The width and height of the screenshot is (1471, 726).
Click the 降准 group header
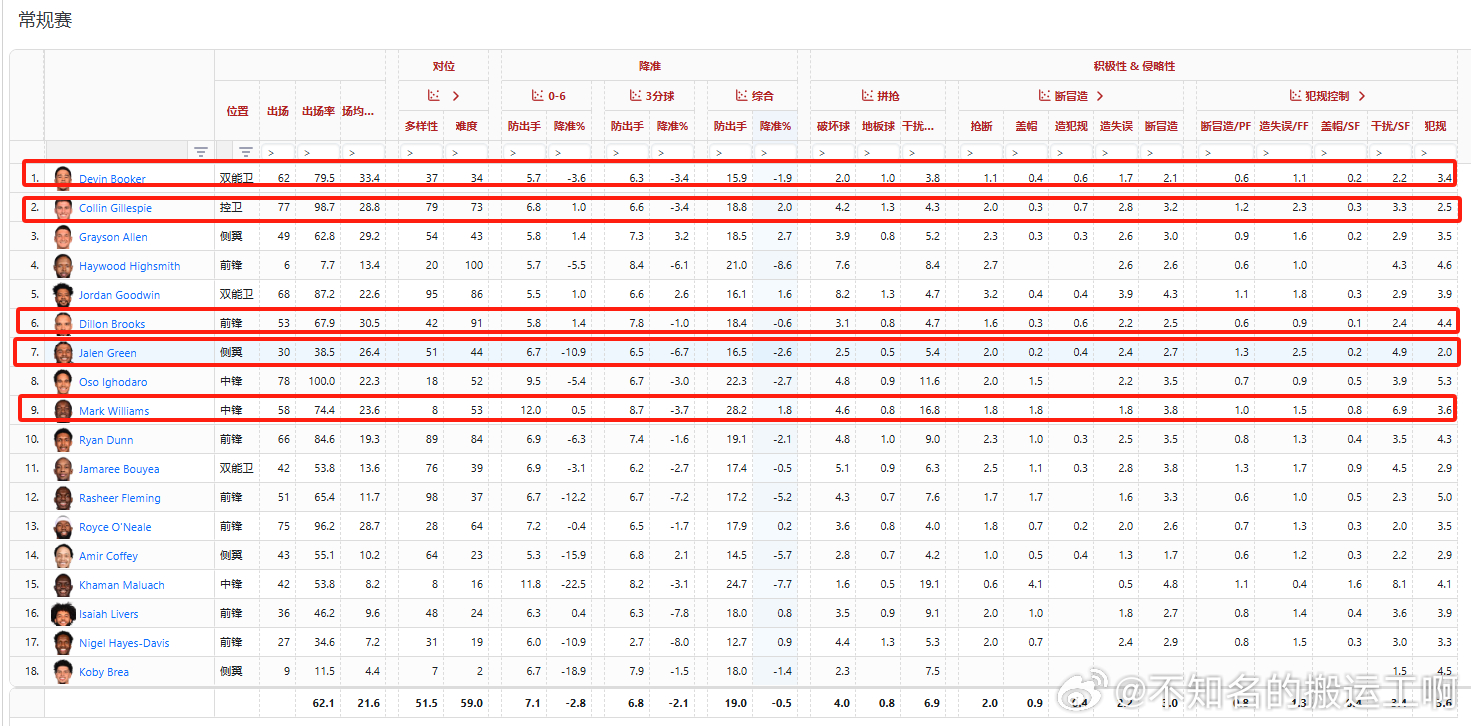point(650,66)
